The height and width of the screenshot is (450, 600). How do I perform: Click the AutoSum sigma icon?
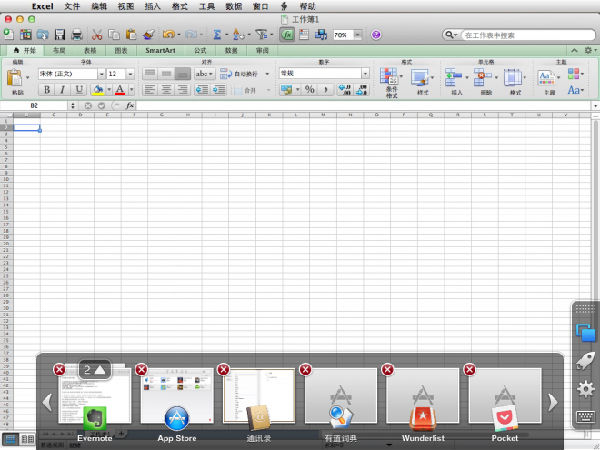click(216, 35)
